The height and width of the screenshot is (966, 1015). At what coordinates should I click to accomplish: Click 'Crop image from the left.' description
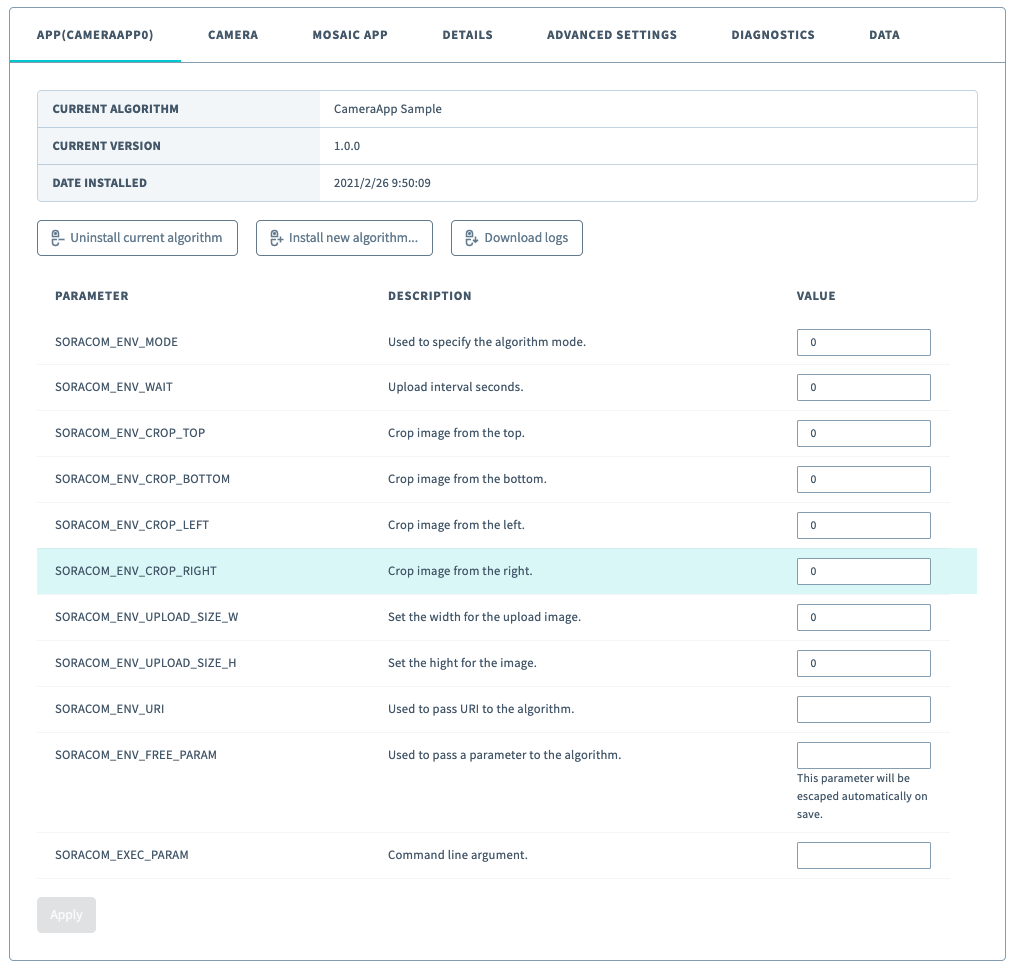click(456, 524)
